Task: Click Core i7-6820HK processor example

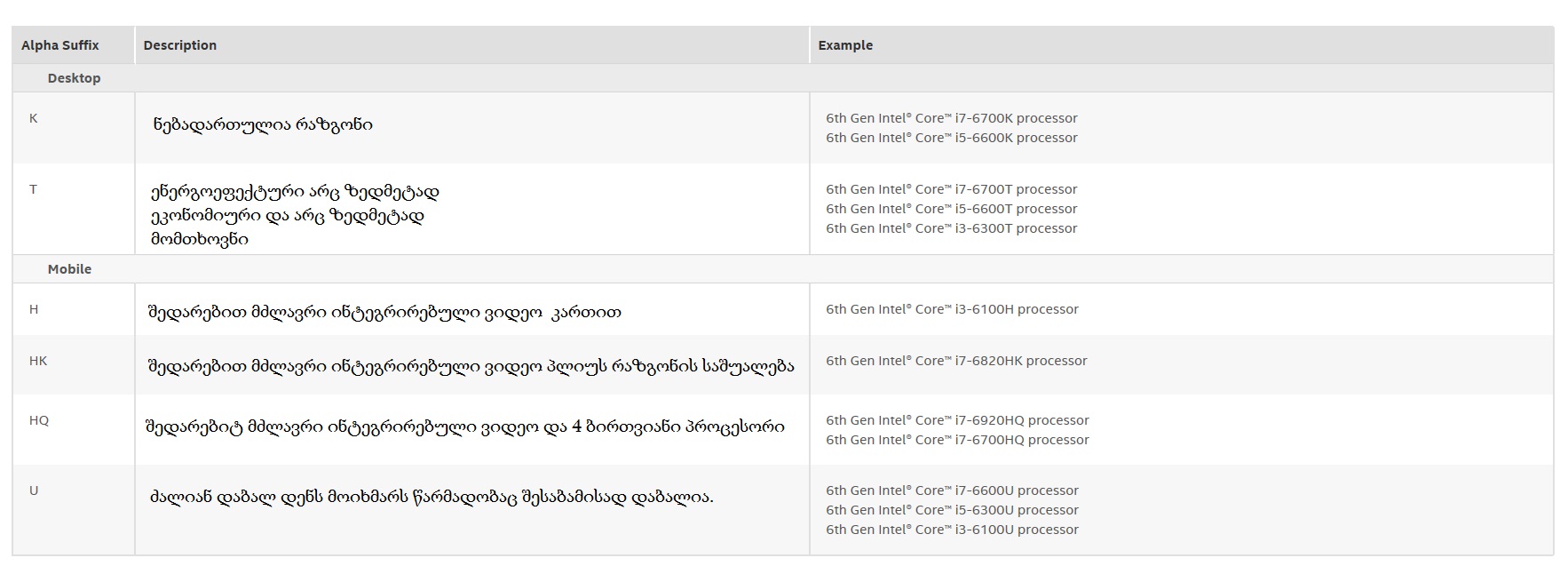Action: 956,361
